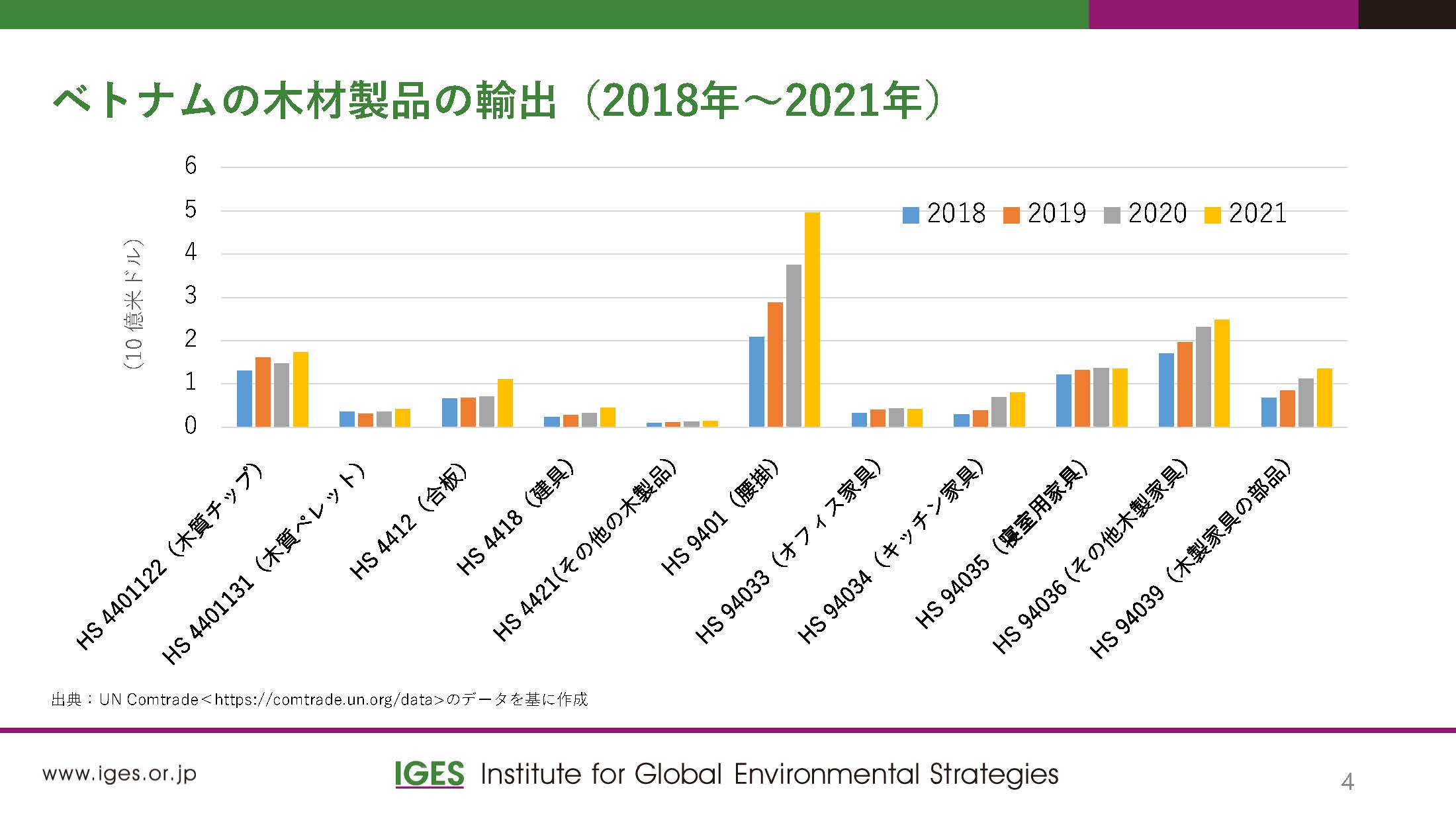Click the yellow 2021 bar for HS 9401
This screenshot has width=1456, height=819.
[x=812, y=320]
